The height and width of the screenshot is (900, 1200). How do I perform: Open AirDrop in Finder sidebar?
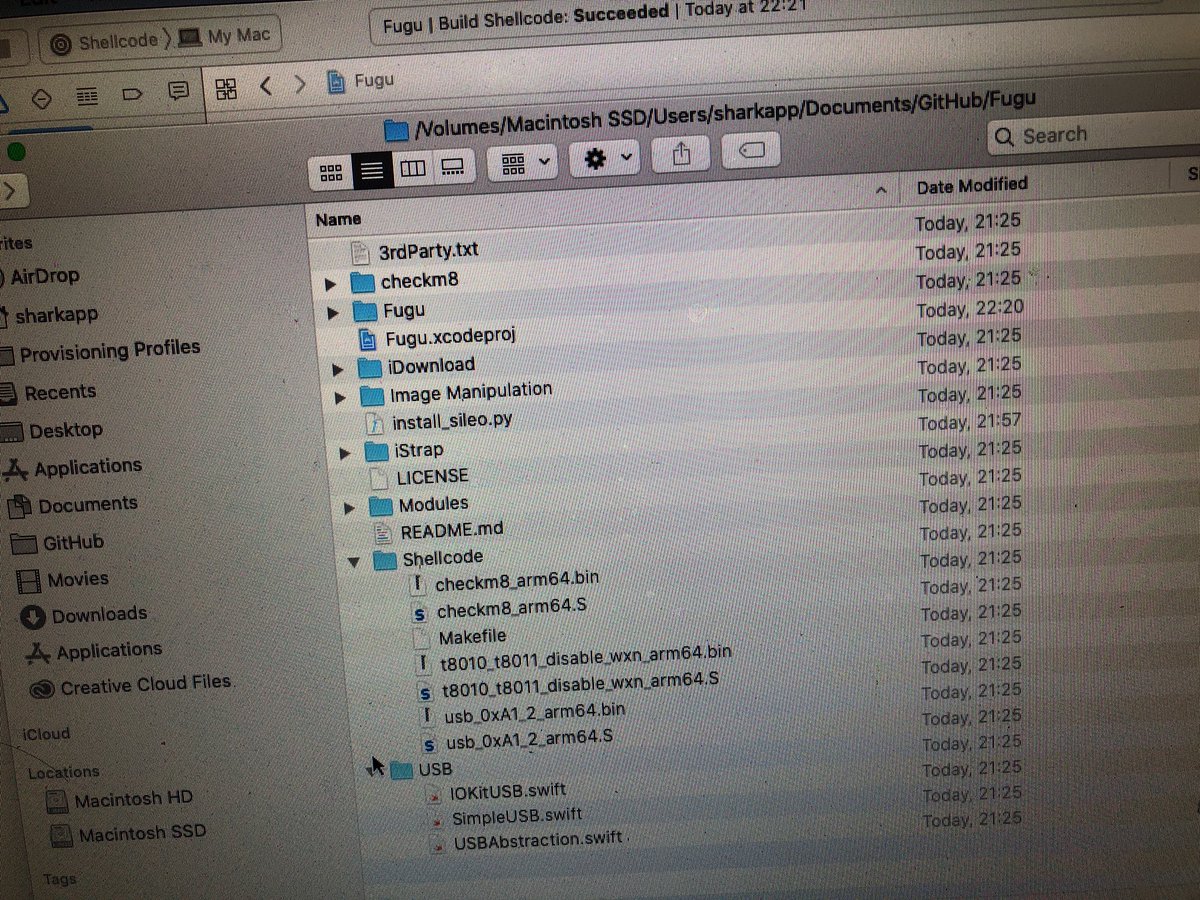[x=42, y=277]
